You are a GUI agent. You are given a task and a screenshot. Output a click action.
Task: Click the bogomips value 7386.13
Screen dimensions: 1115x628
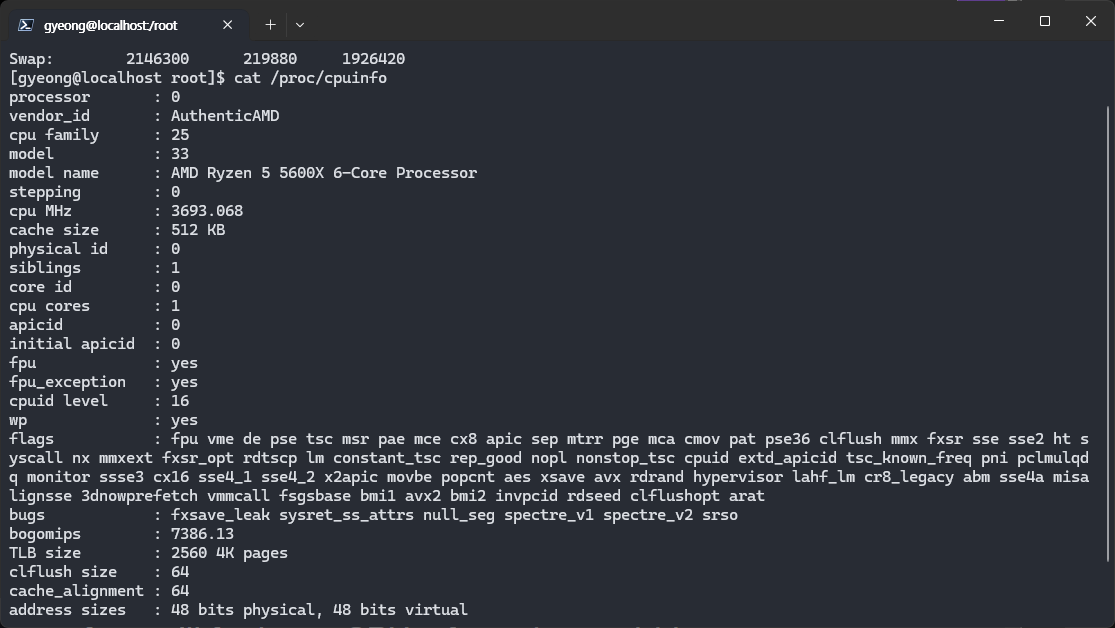pos(202,534)
